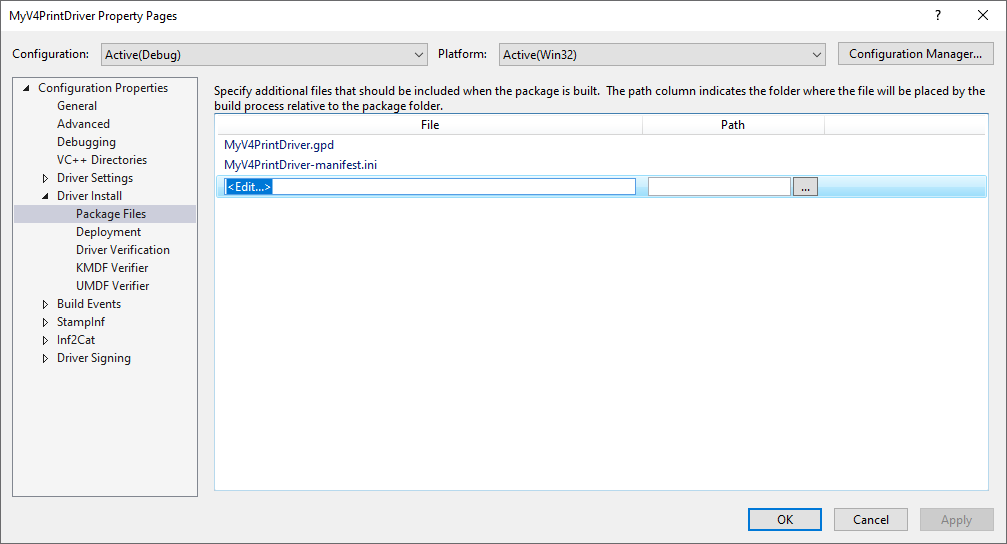Click the Cancel button
The height and width of the screenshot is (544, 1007).
click(871, 520)
